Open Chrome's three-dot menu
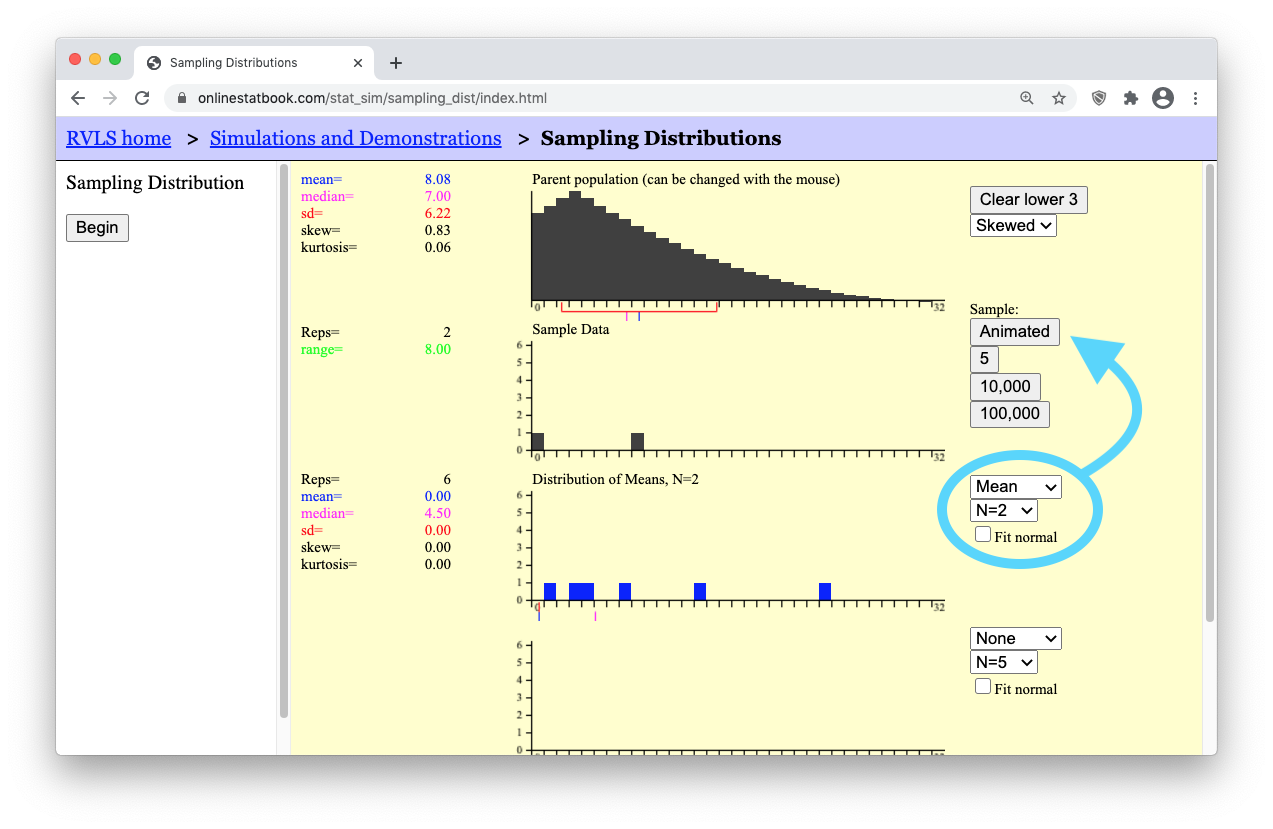This screenshot has height=829, width=1273. click(1195, 98)
